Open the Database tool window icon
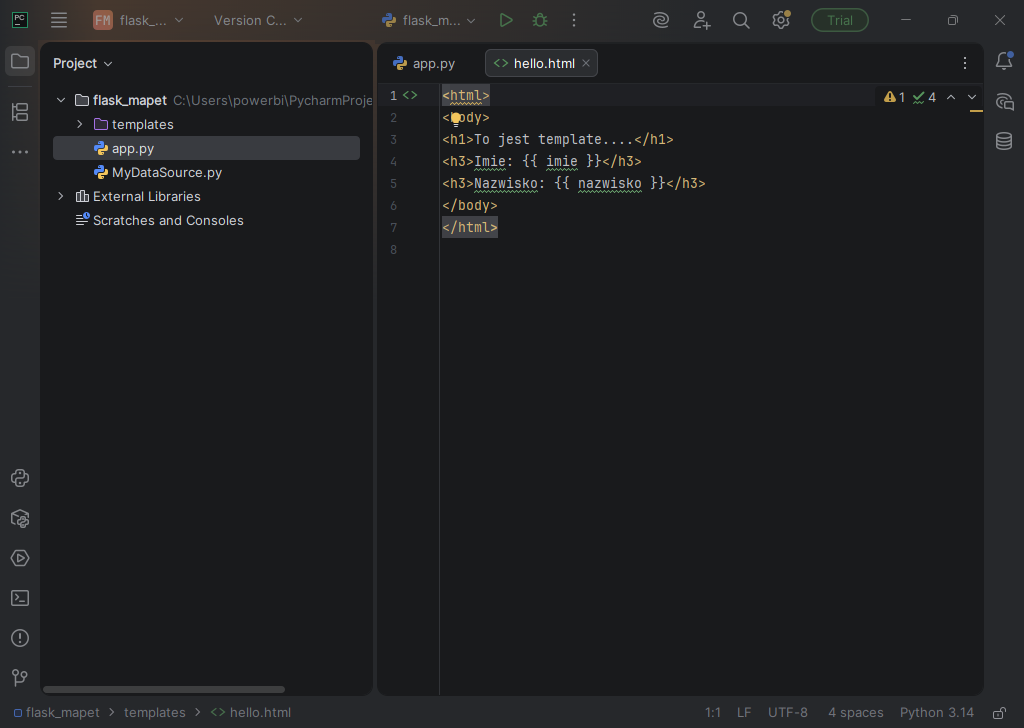The height and width of the screenshot is (728, 1024). coord(1004,140)
